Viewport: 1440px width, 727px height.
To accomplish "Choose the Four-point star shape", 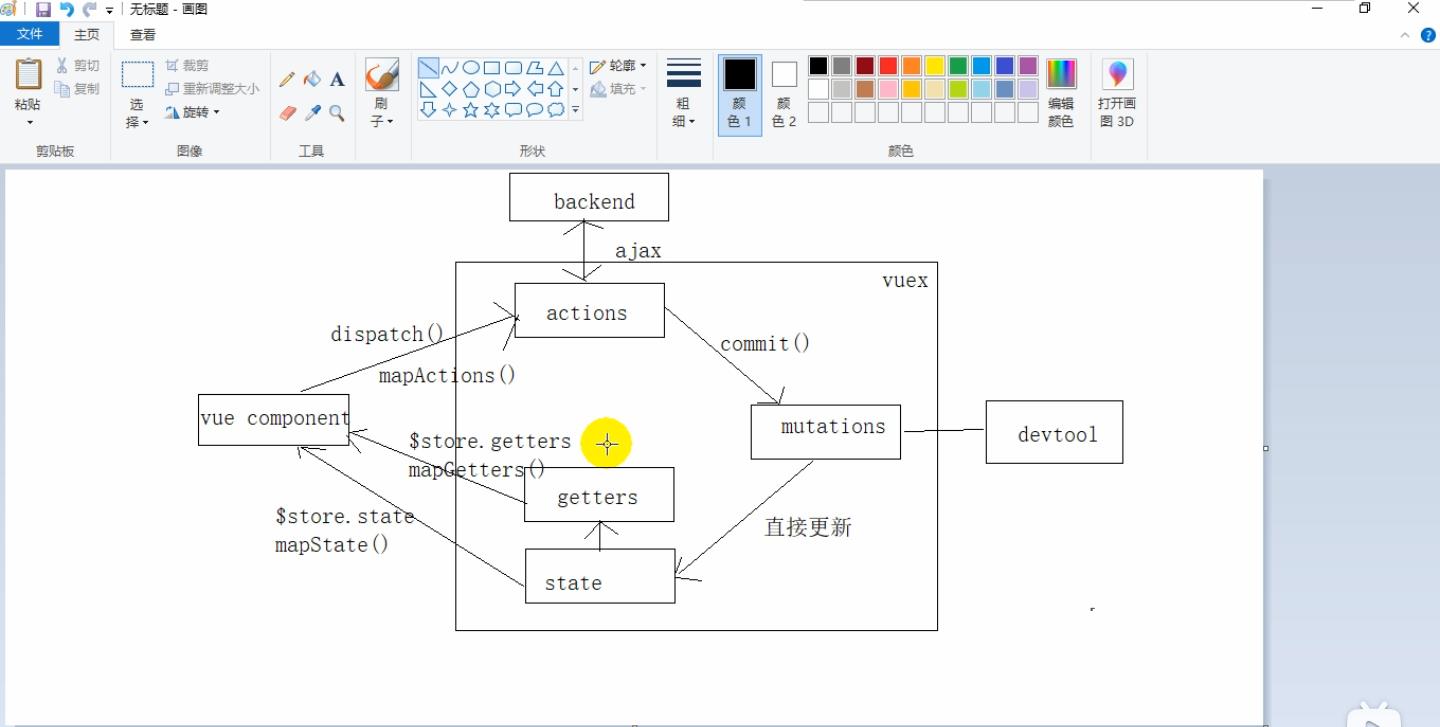I will coord(450,110).
